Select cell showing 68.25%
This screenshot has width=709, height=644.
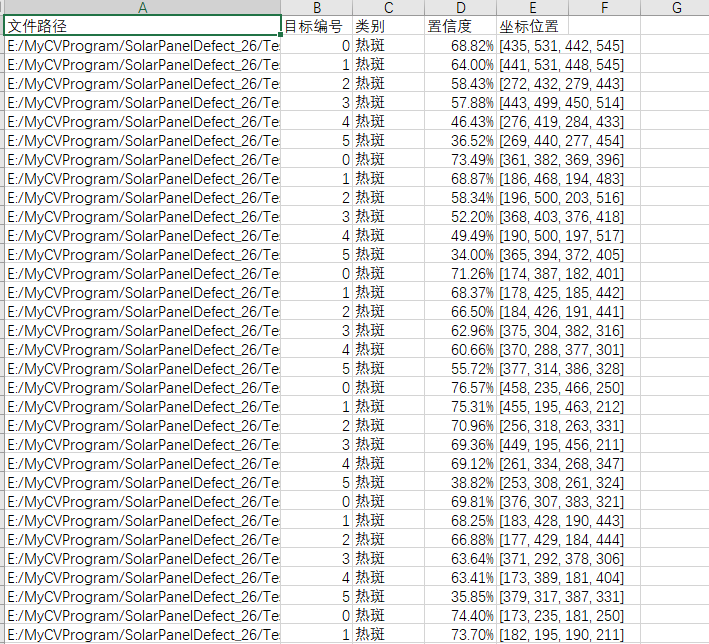(460, 520)
